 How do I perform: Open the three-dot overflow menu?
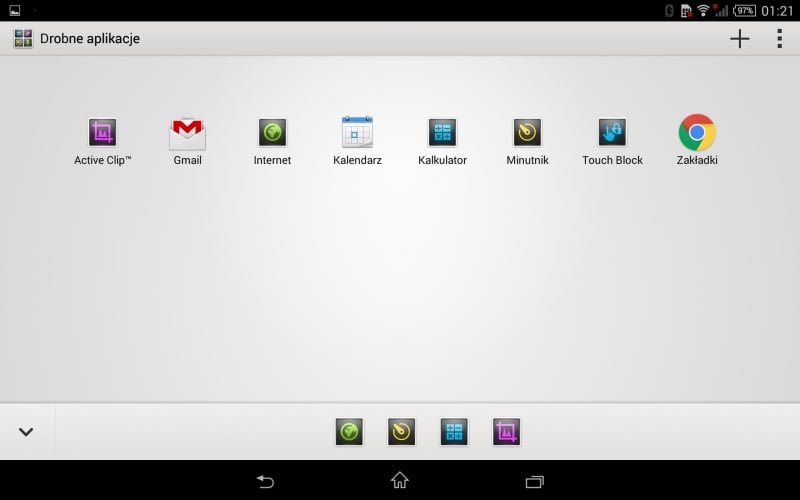point(779,38)
